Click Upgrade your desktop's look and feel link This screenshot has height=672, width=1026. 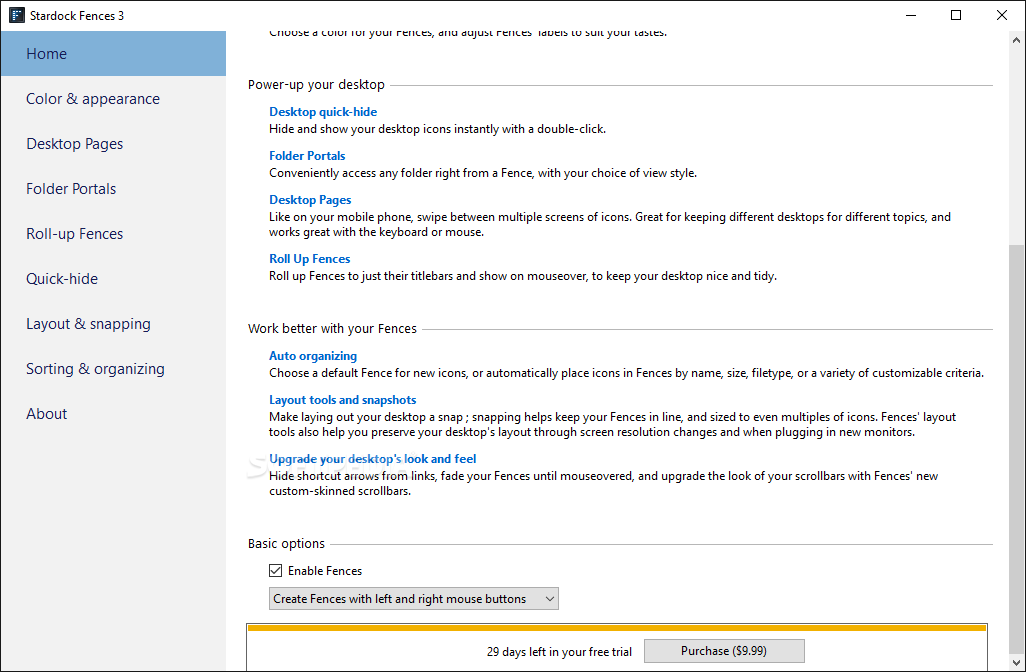372,459
